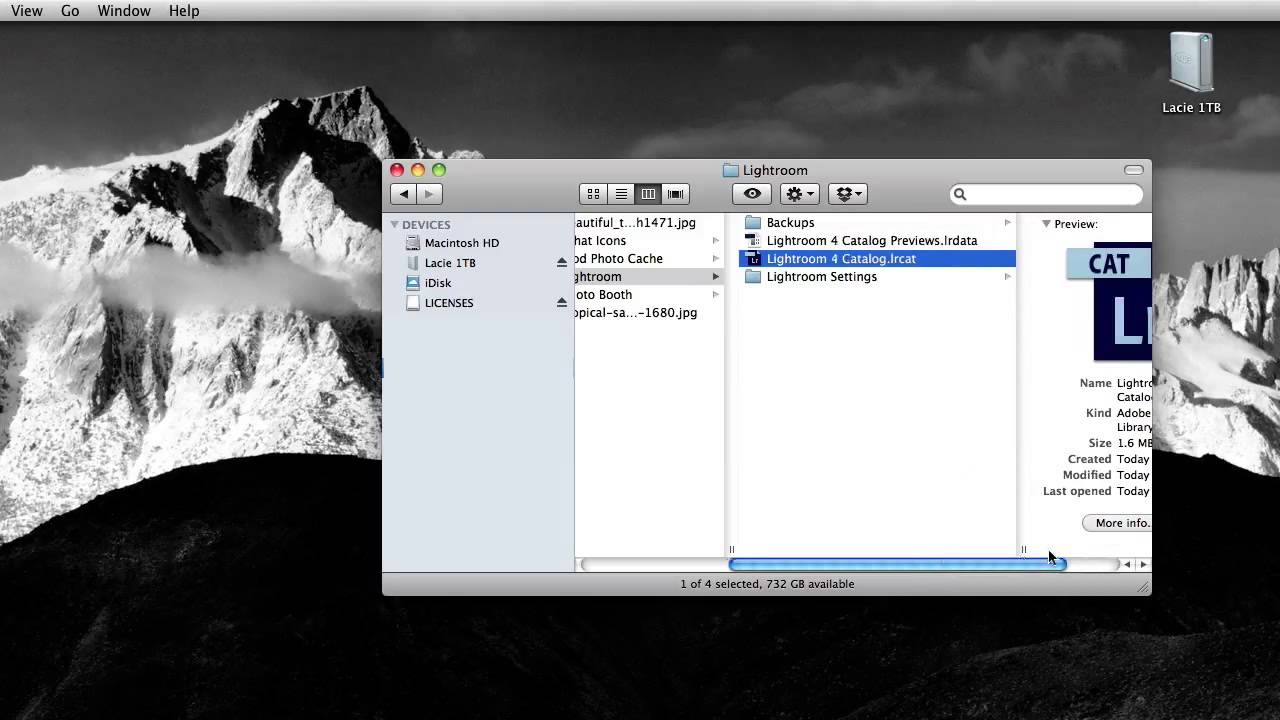
Task: Open the View menu
Action: 27,11
